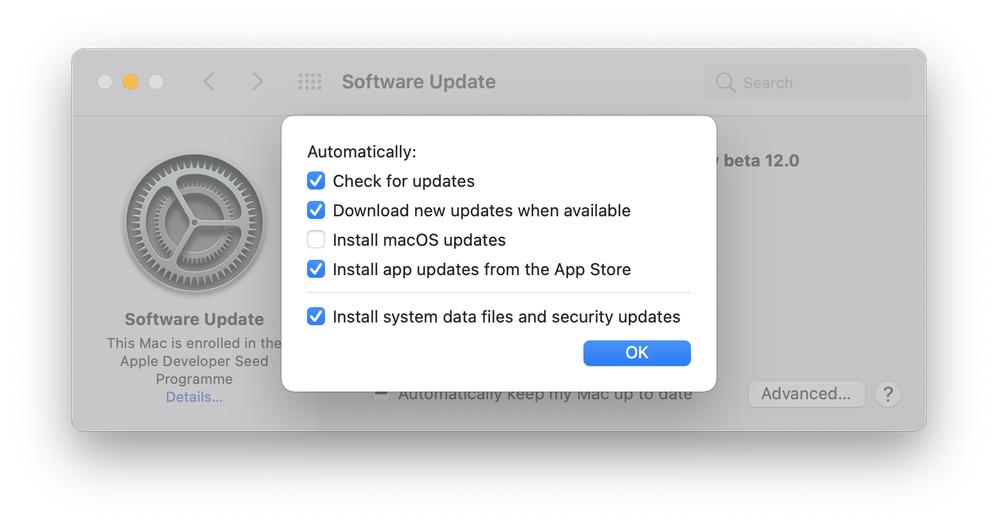Toggle Automatically keep my Mac up to date
The width and height of the screenshot is (998, 526).
(381, 394)
